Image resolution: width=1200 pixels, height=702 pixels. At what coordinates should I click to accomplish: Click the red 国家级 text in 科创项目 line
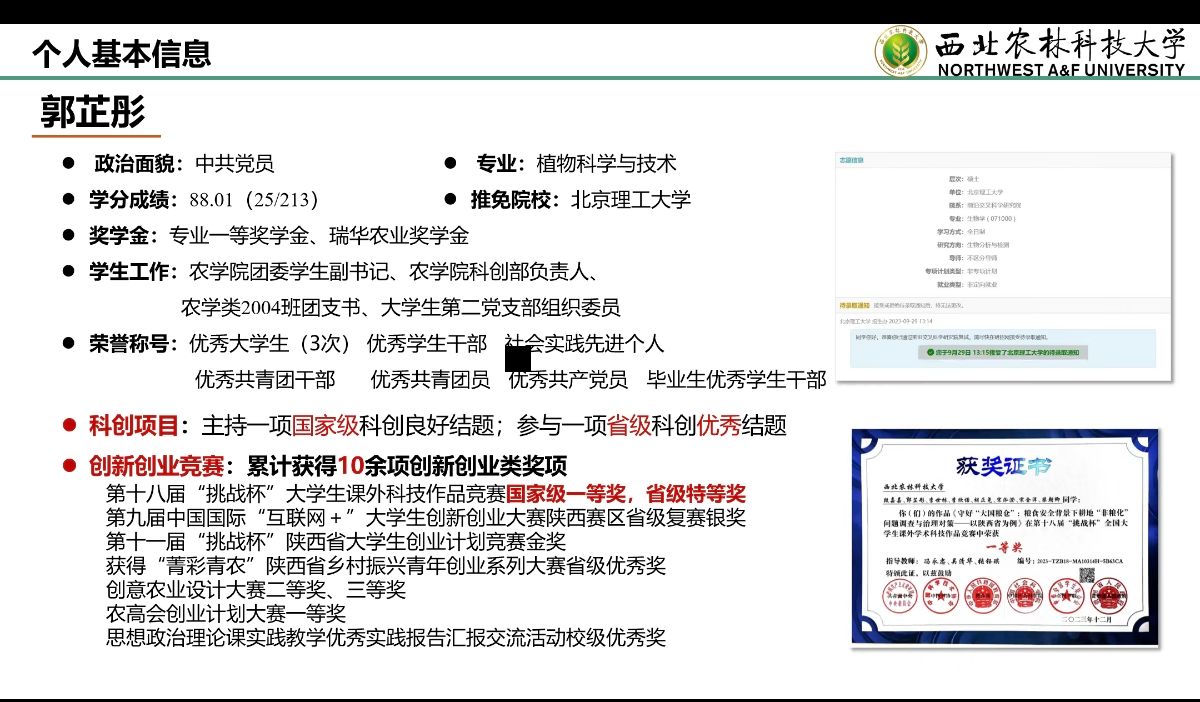325,425
